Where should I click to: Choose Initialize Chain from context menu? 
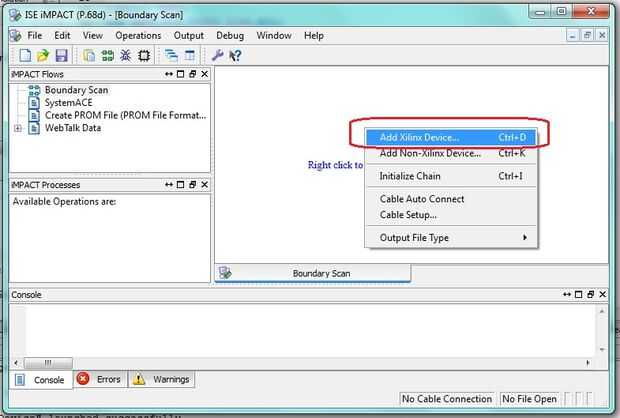451,176
